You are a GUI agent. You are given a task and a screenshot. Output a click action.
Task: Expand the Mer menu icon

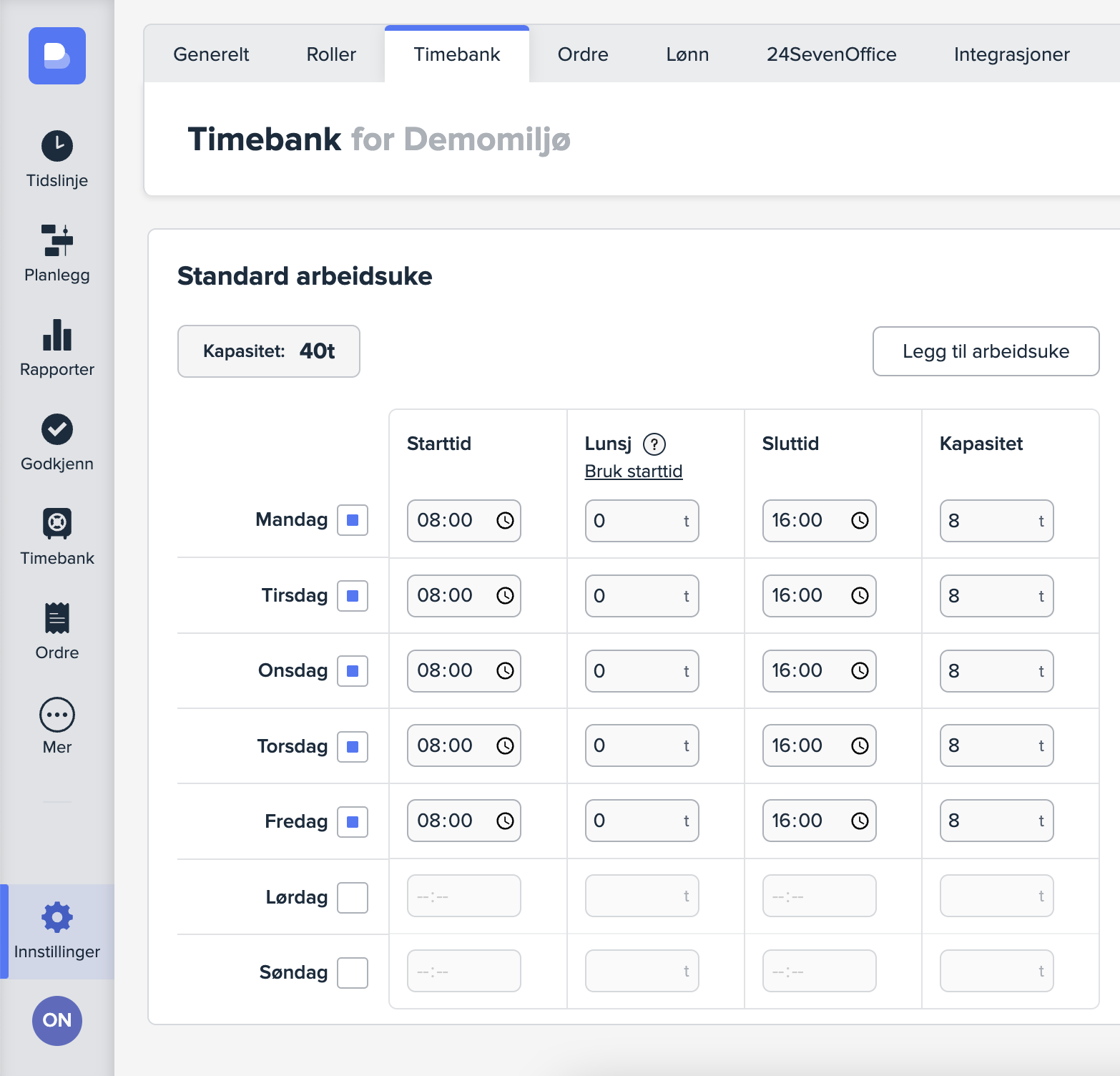point(57,715)
